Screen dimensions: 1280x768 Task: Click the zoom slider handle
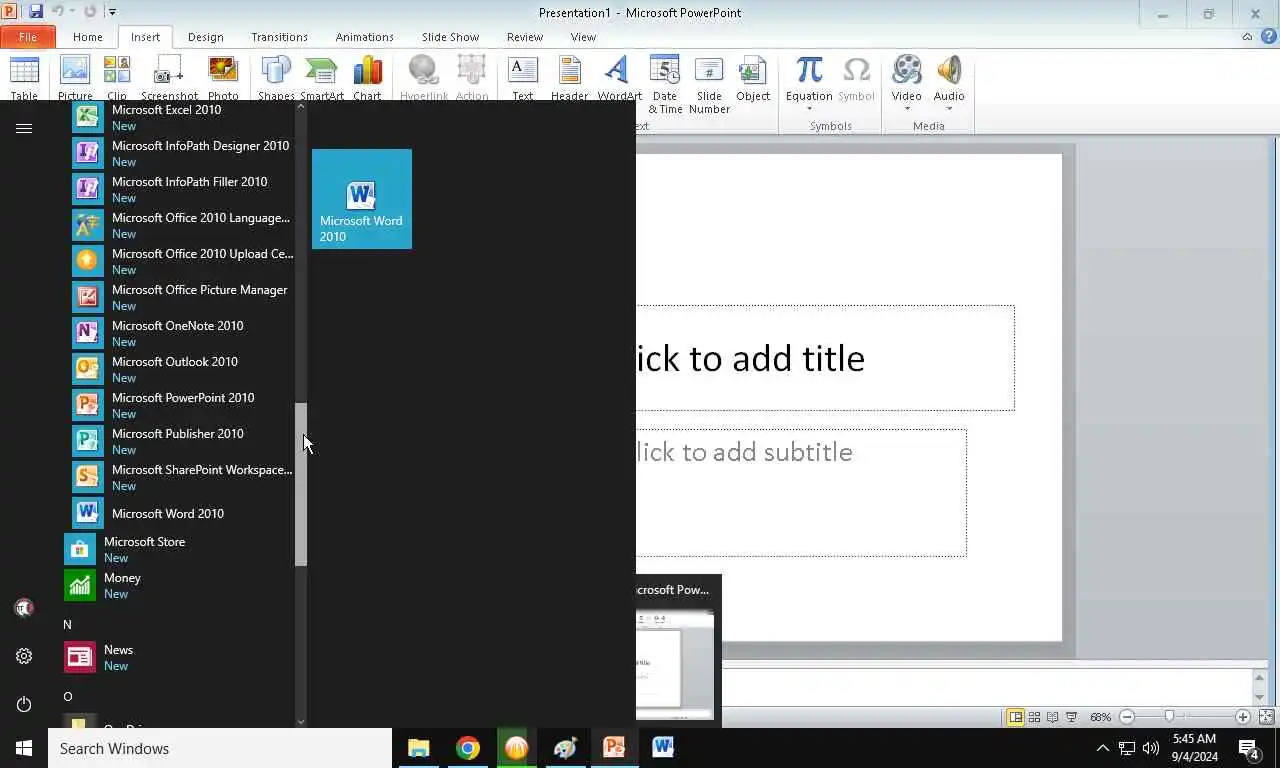tap(1169, 717)
